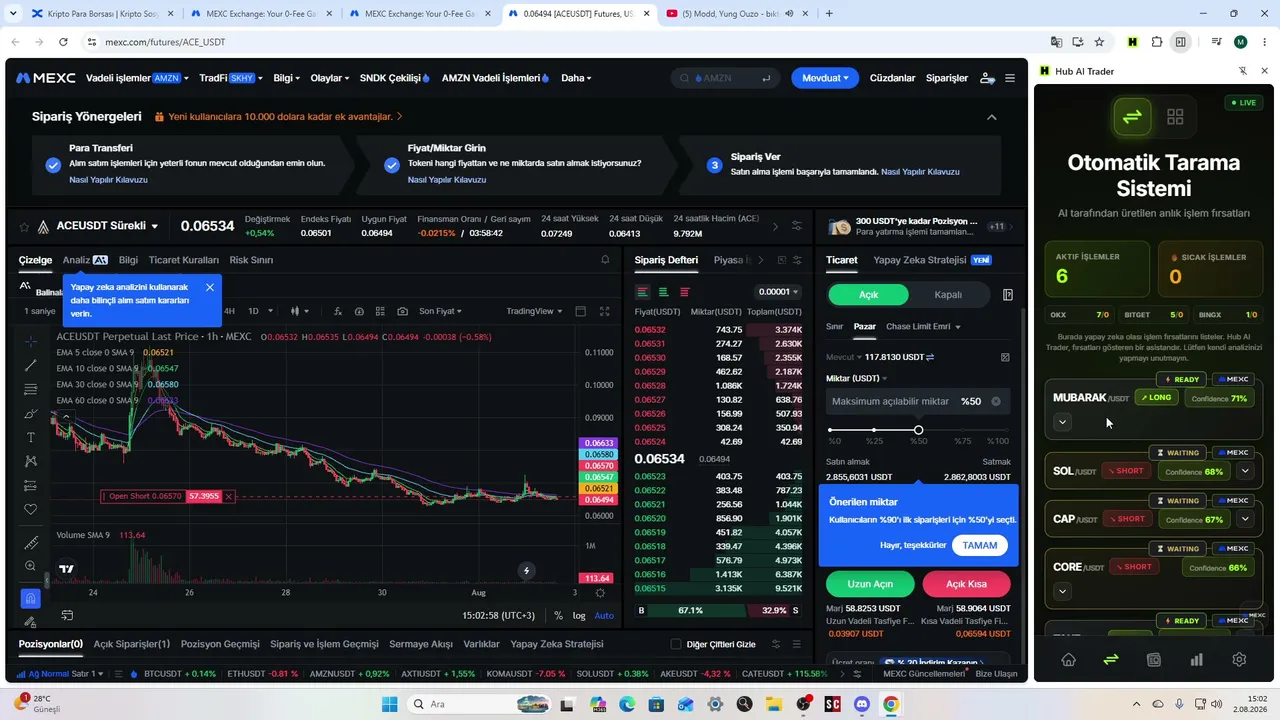Screen dimensions: 1280x720
Task: Toggle percent scale on chart
Action: tap(558, 615)
